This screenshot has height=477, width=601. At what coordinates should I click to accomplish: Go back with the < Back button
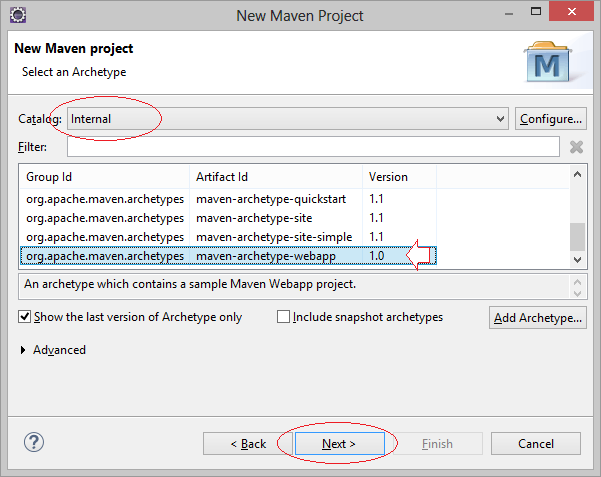pyautogui.click(x=248, y=444)
